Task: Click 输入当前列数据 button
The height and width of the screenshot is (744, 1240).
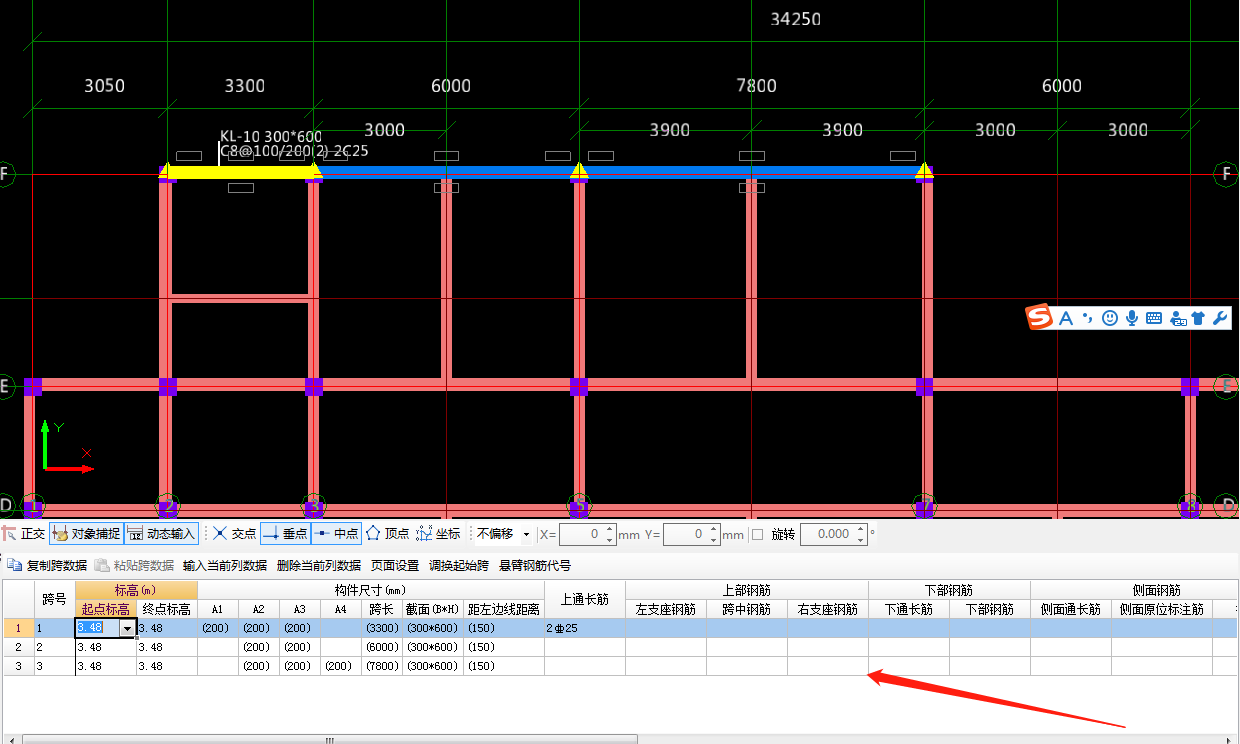Action: pyautogui.click(x=225, y=565)
